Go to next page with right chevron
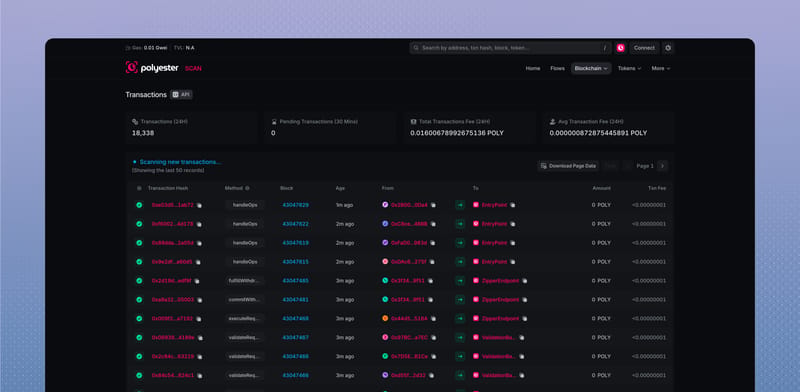 pyautogui.click(x=662, y=166)
